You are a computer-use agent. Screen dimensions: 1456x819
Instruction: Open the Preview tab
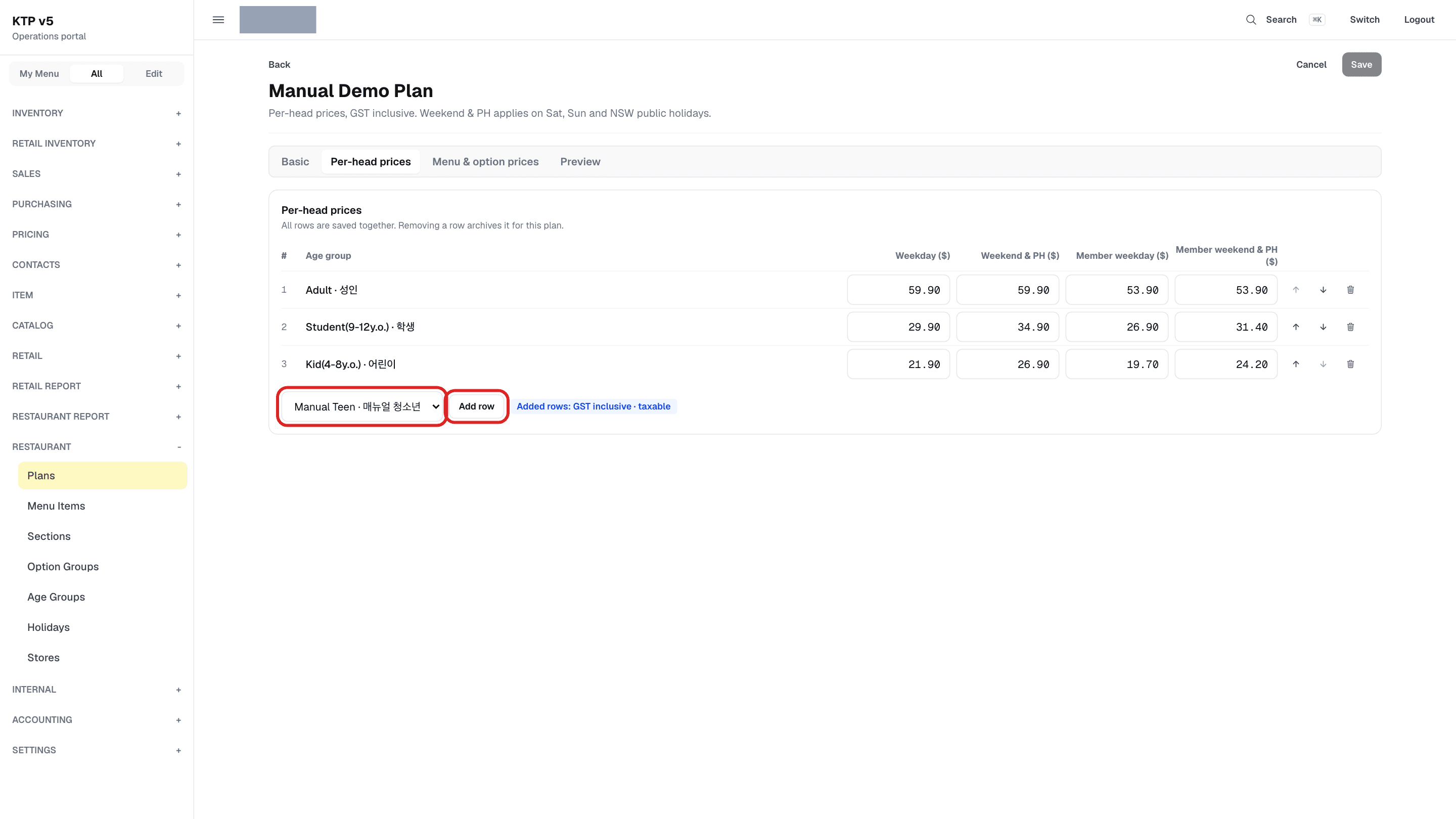tap(580, 162)
